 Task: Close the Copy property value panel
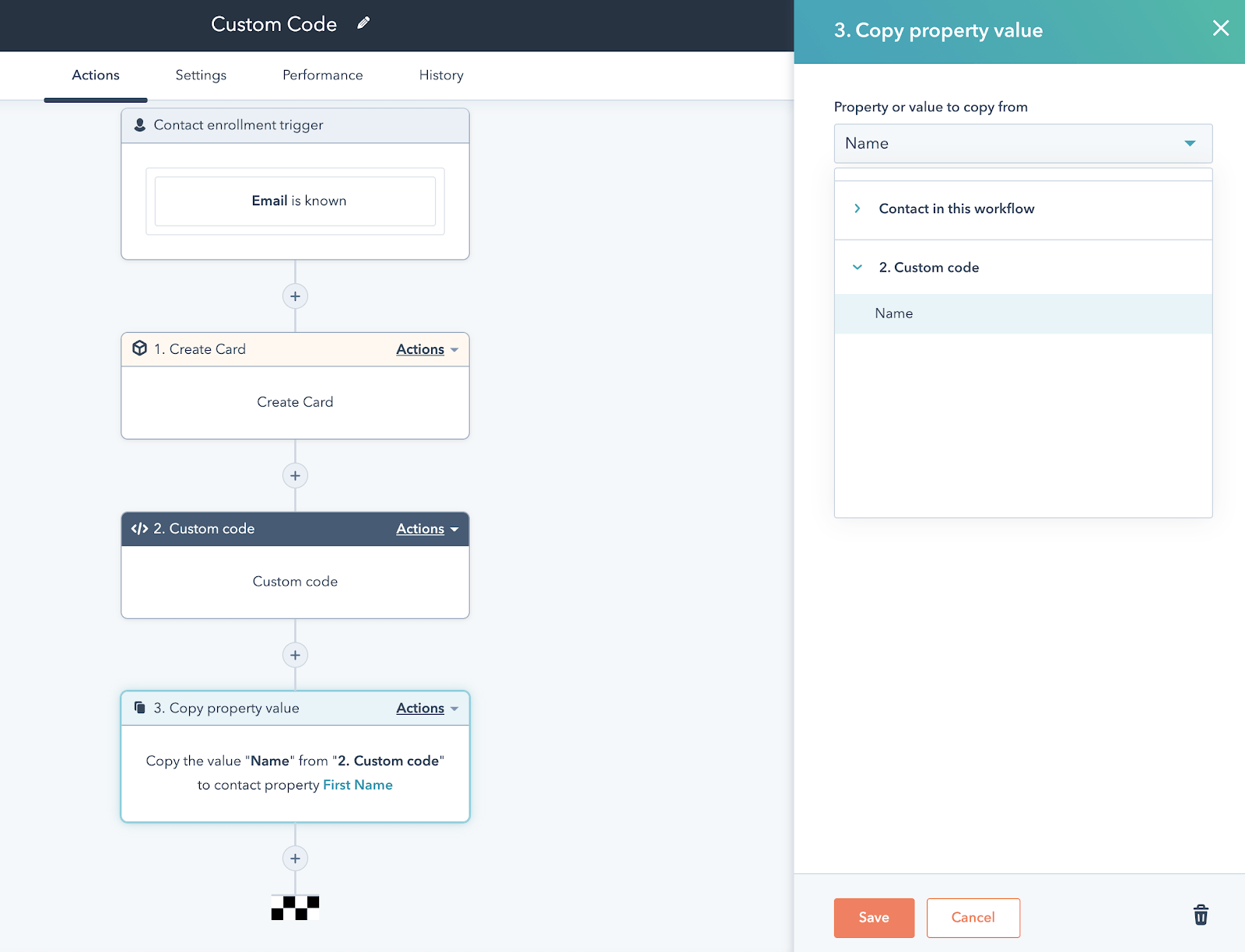point(1221,29)
